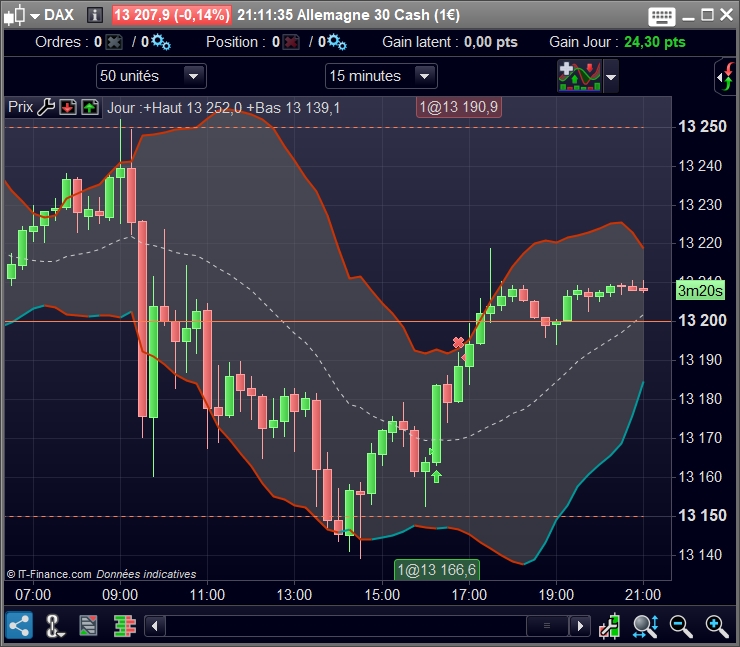Click the auto-zoom magnifier with arrows
Screen dimensions: 740x647
[645, 626]
